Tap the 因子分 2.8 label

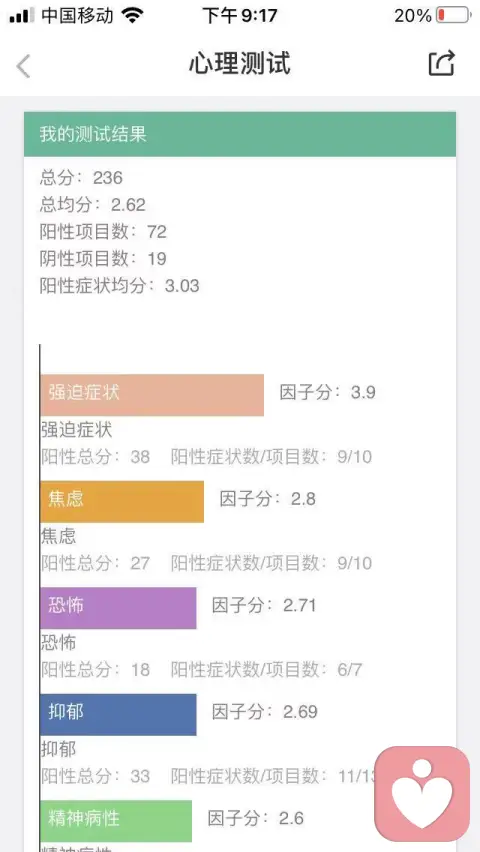[x=268, y=499]
